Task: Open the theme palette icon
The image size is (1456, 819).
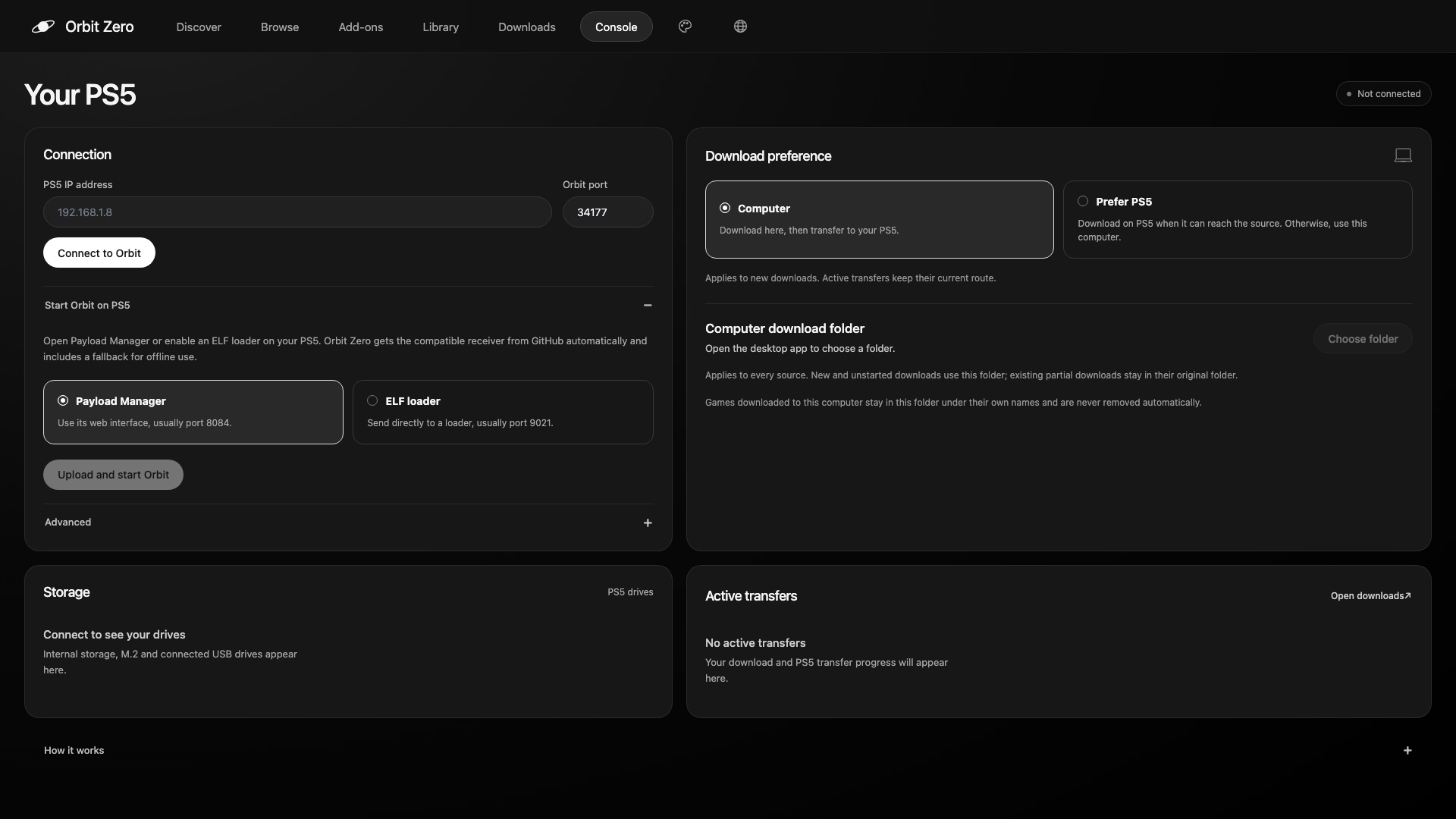Action: click(x=685, y=27)
